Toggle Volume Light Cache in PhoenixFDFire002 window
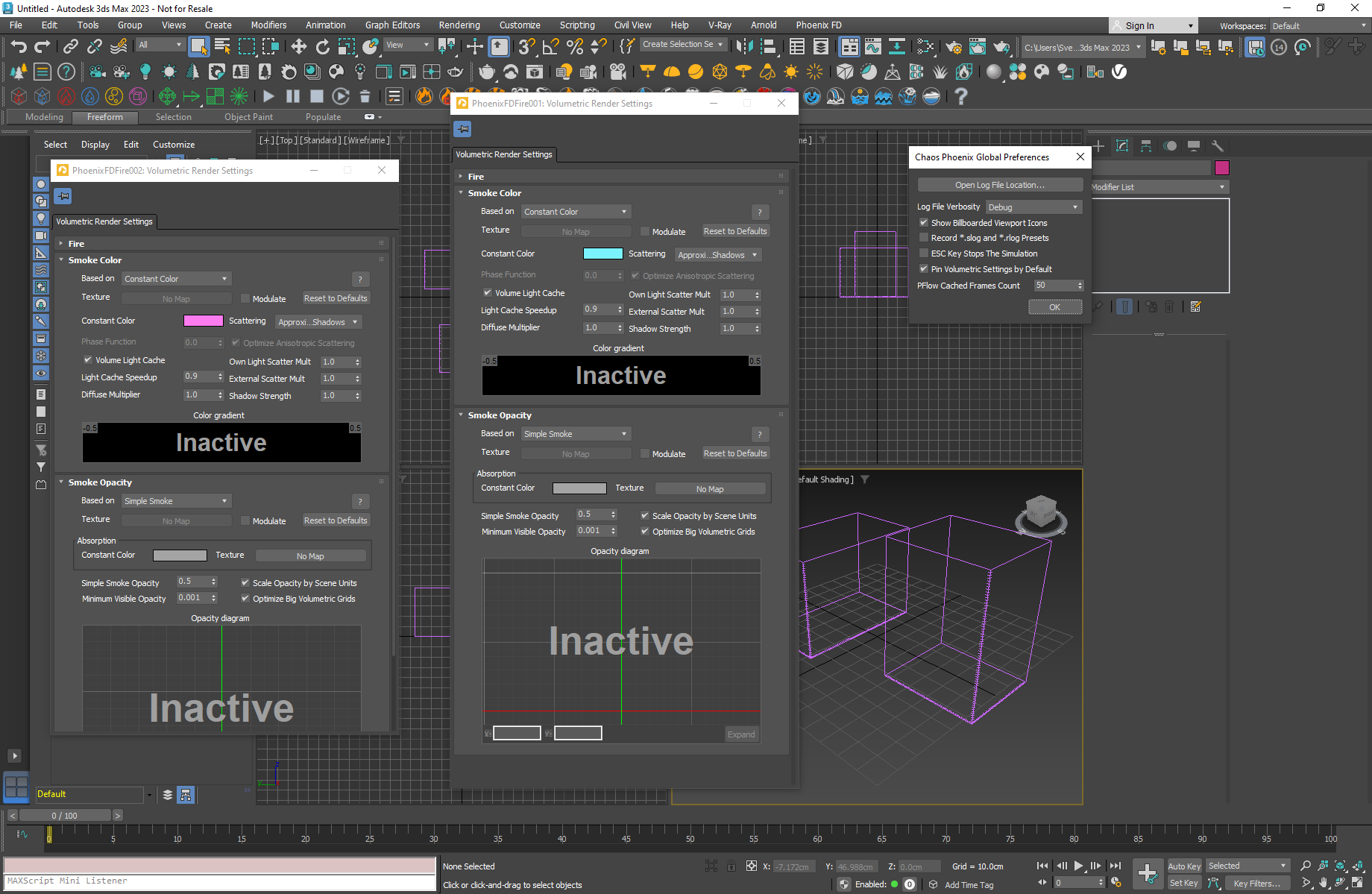The image size is (1372, 894). (88, 360)
